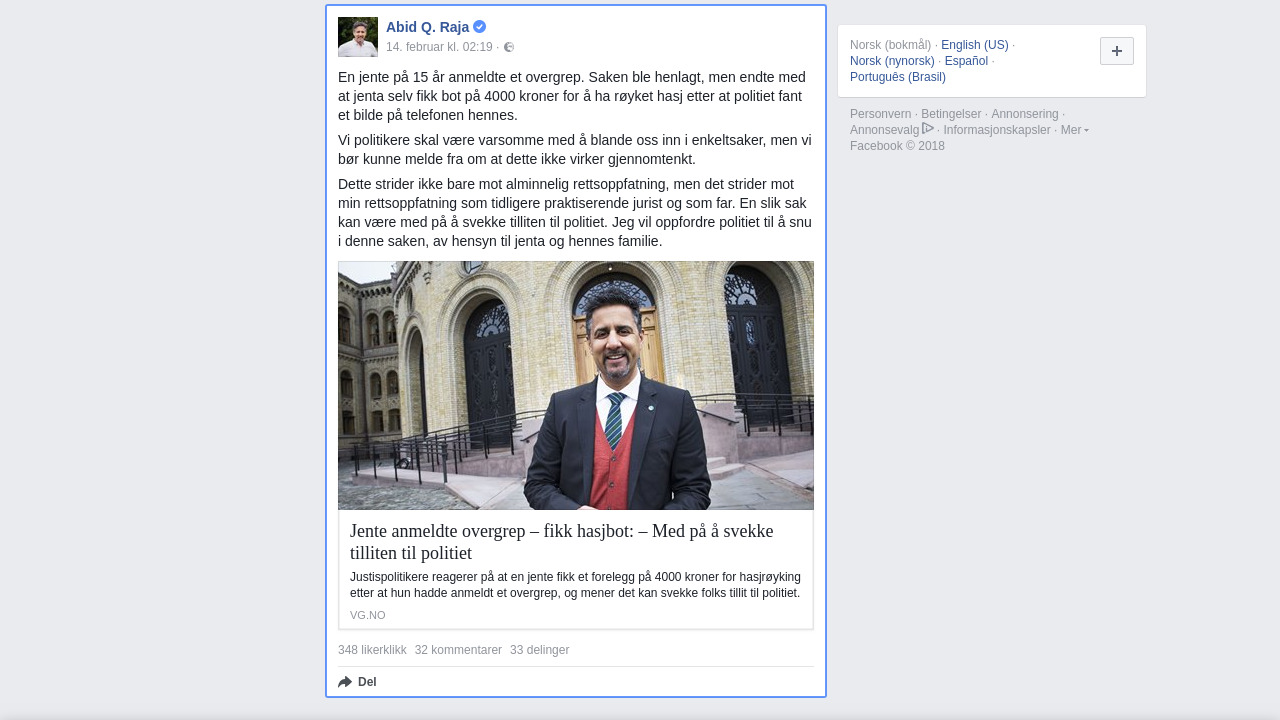The image size is (1280, 720).
Task: Switch language to Português (Brasil)
Action: coord(898,77)
